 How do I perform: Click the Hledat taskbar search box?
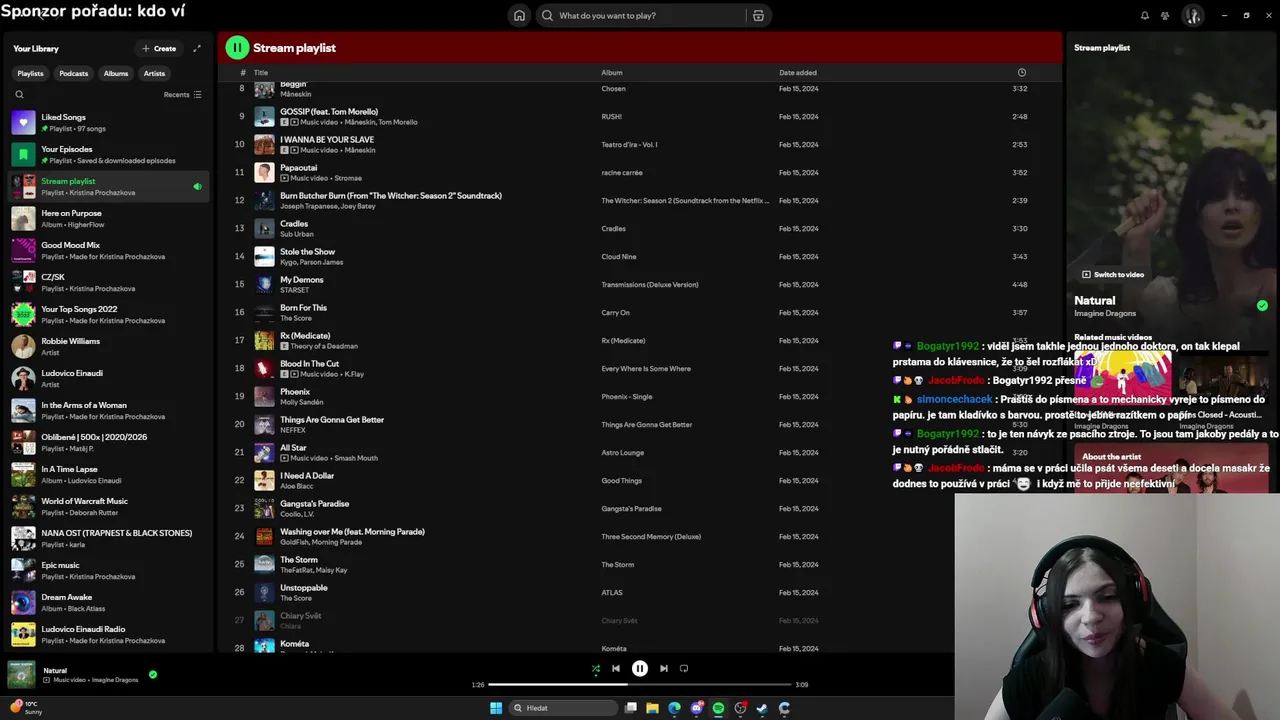point(563,707)
